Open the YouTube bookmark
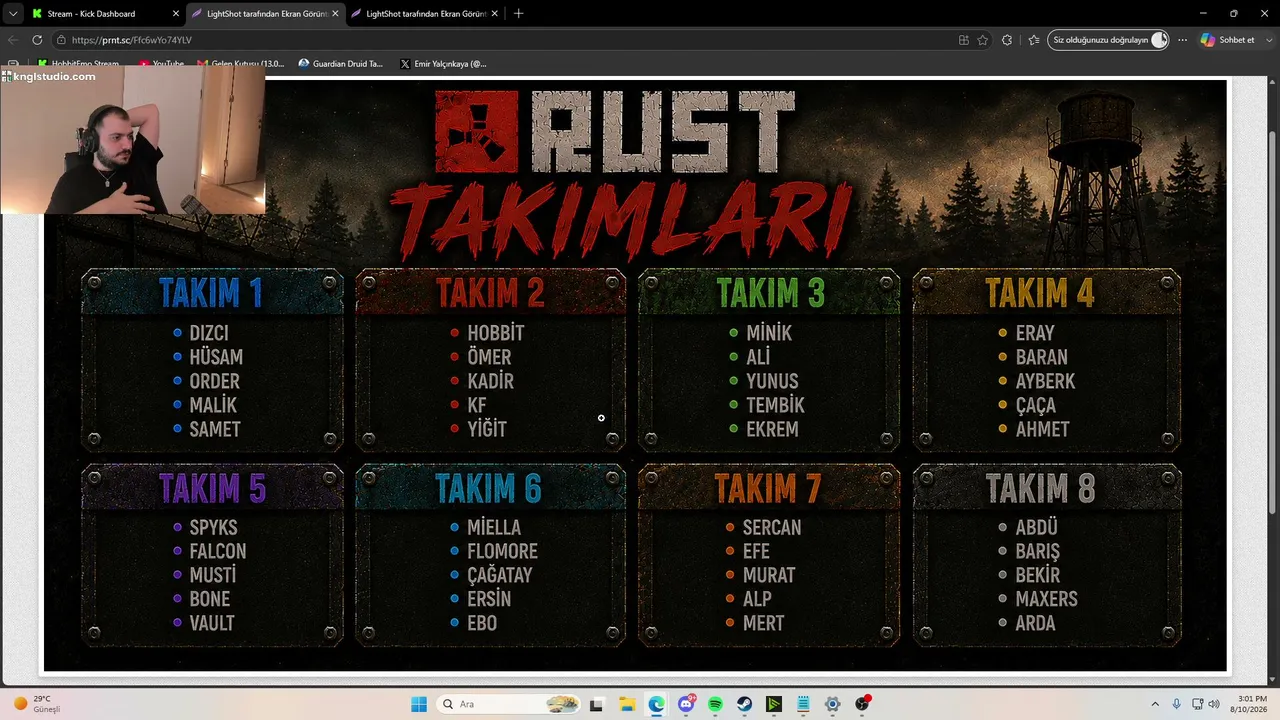Screen dimensions: 1280x720 click(161, 64)
